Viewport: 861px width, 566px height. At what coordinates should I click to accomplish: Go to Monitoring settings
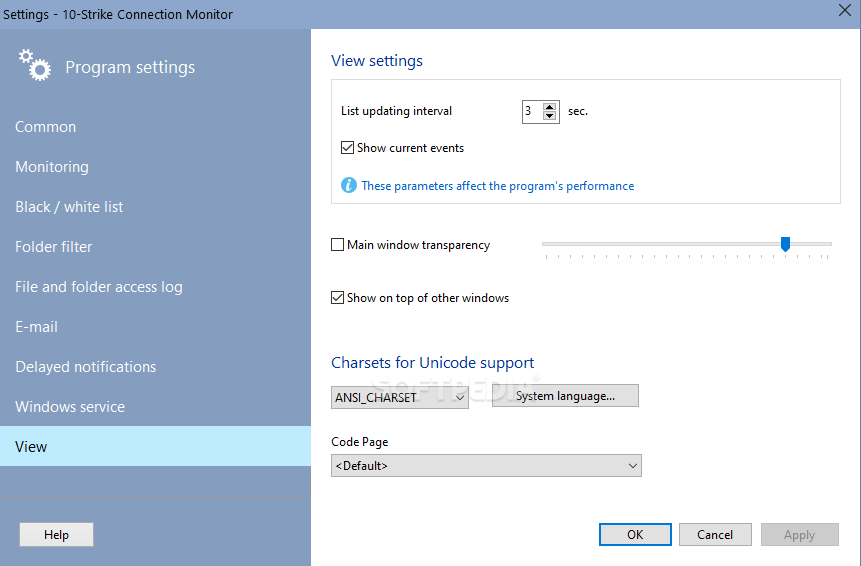click(x=155, y=167)
